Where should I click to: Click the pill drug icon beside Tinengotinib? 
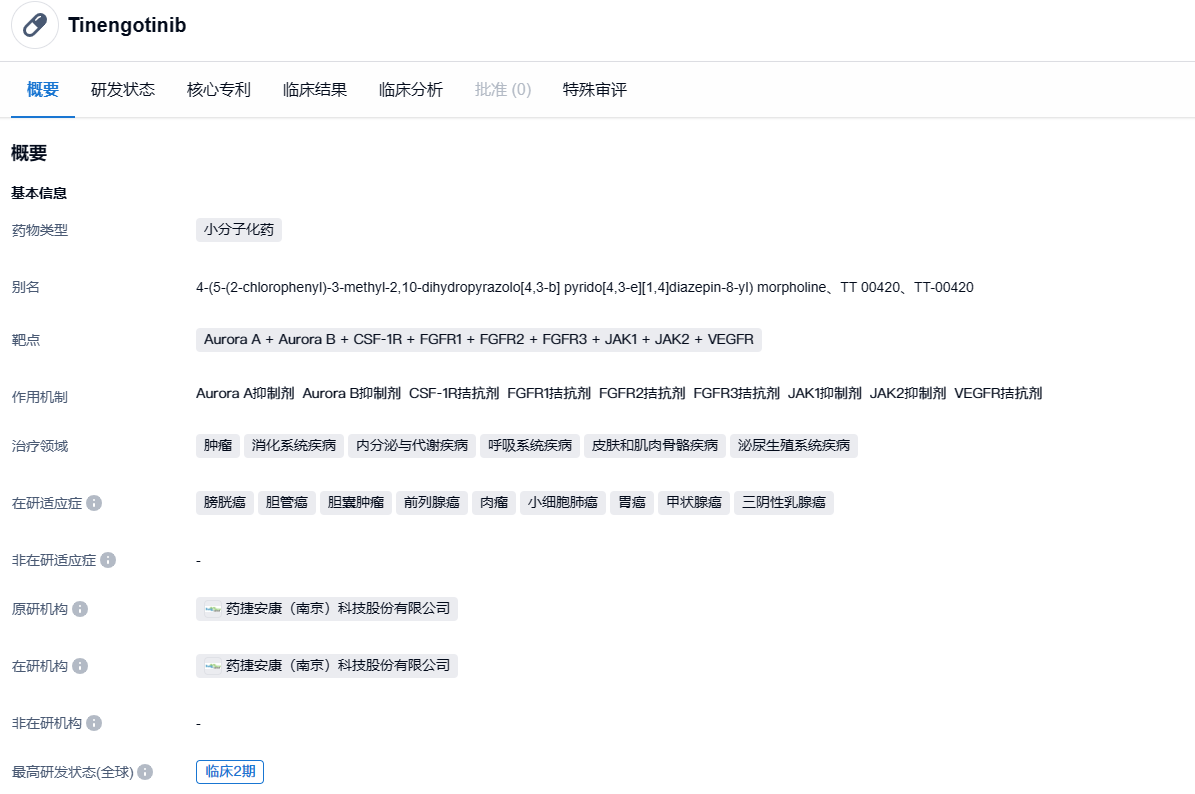pos(35,25)
